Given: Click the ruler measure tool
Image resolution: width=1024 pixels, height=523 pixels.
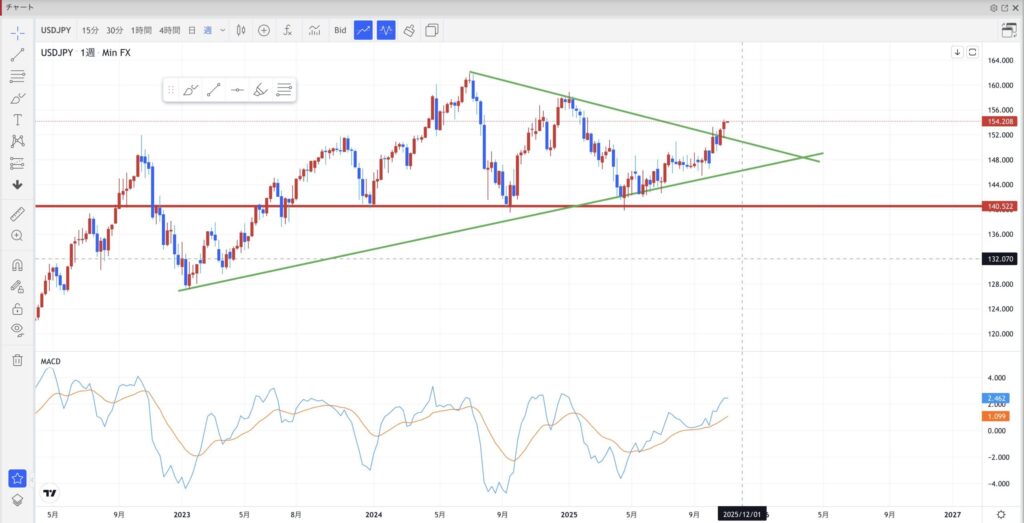Looking at the screenshot, I should 17,214.
